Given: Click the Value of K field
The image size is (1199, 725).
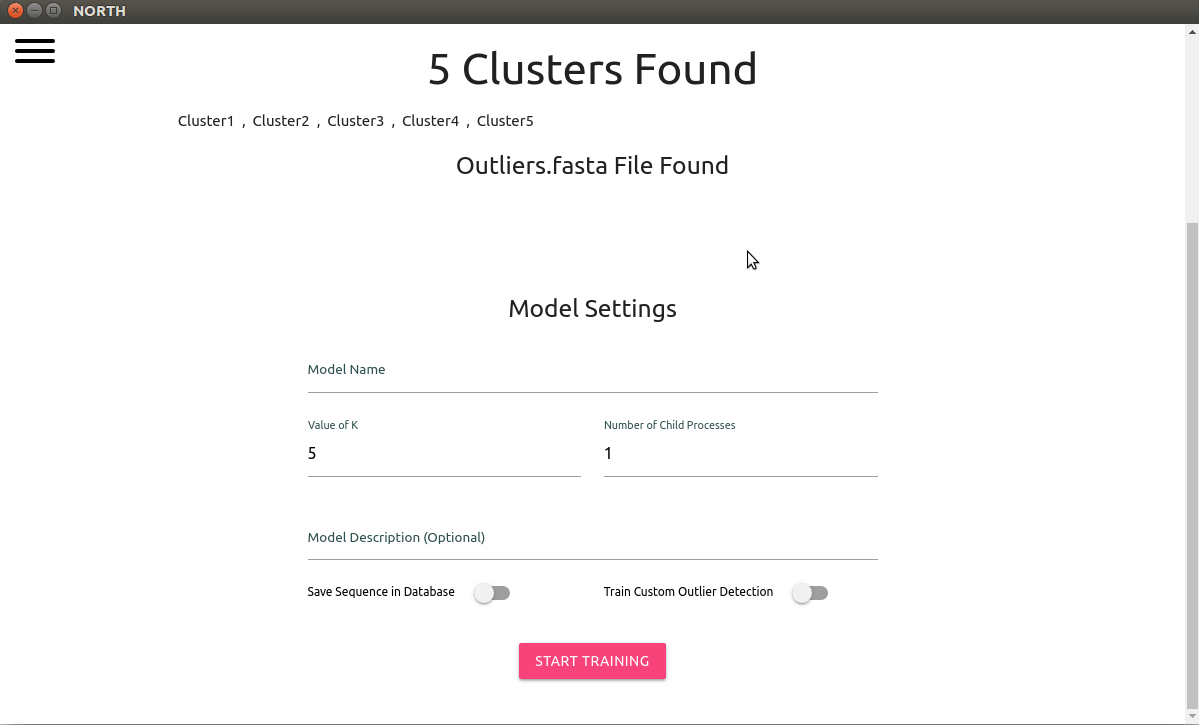Looking at the screenshot, I should (444, 454).
